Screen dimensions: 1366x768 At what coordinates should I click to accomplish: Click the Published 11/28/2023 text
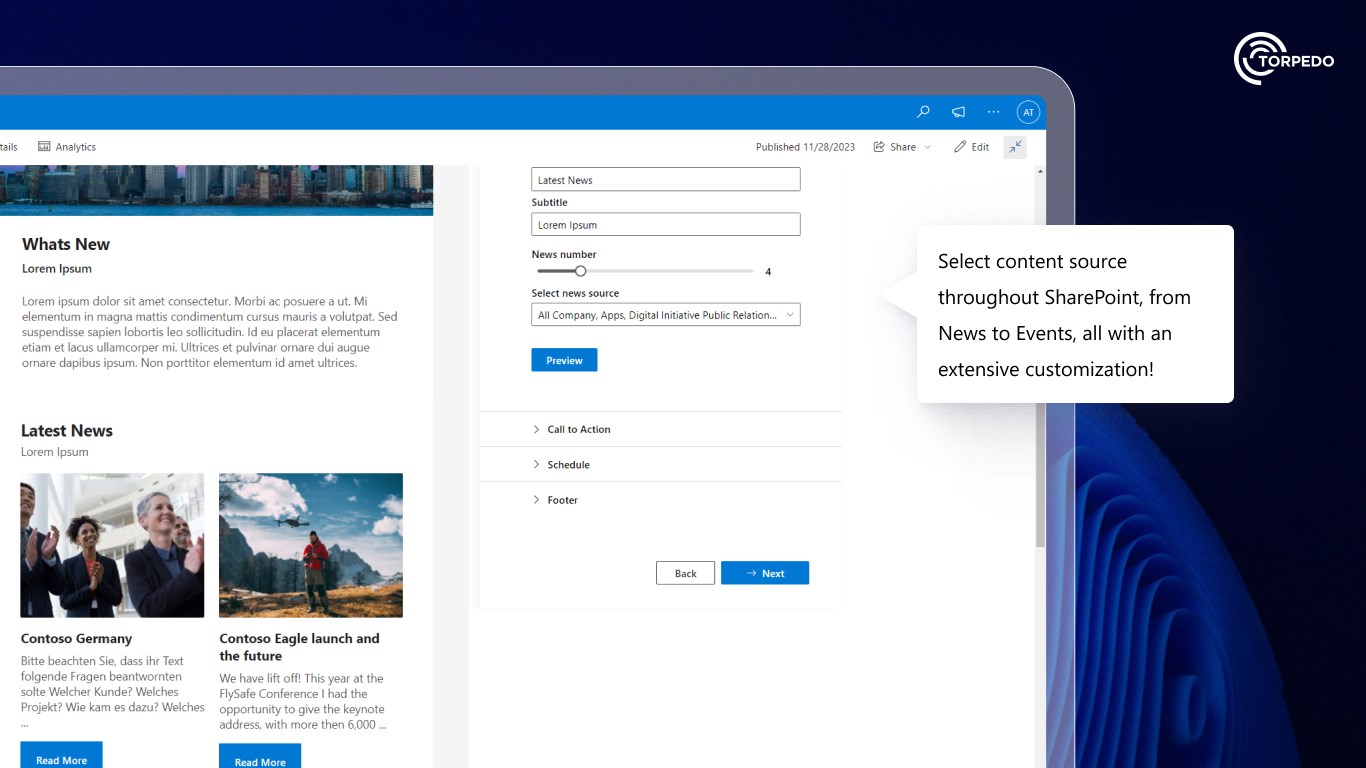[805, 147]
